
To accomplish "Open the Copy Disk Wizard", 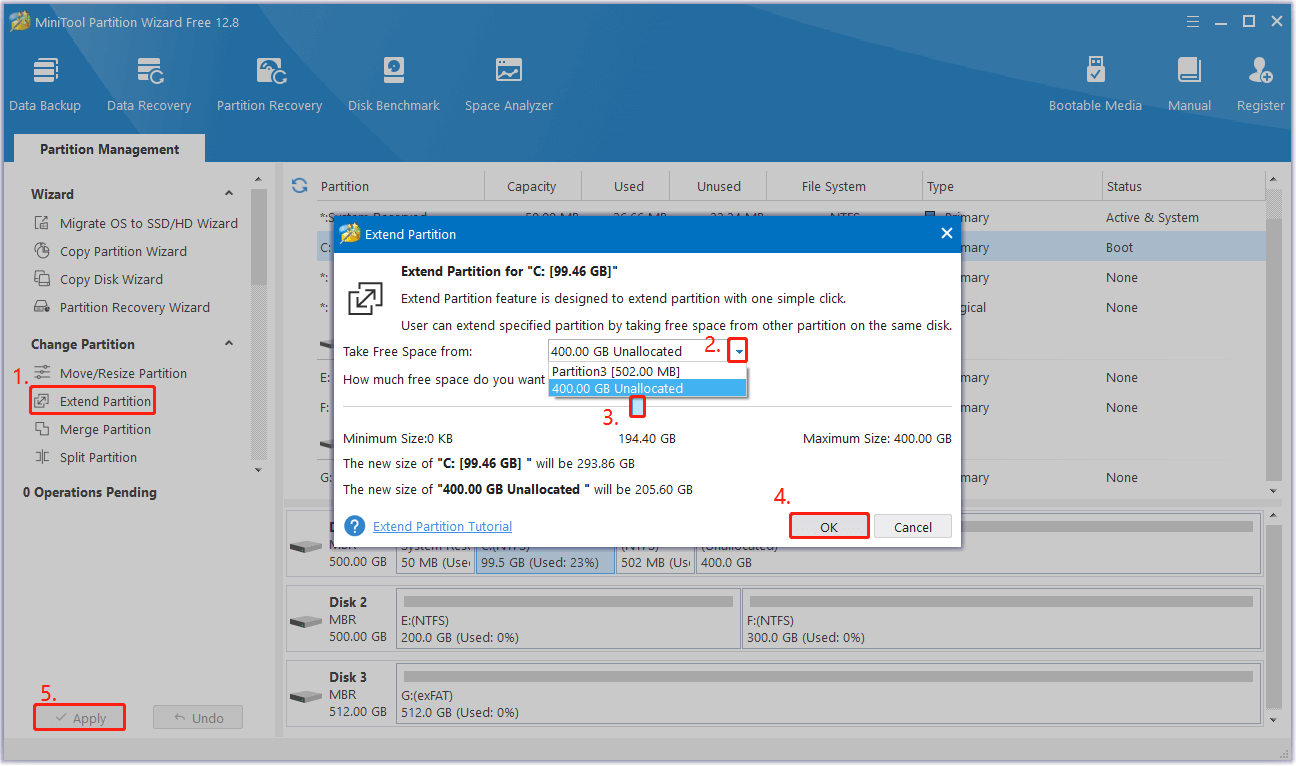I will pos(99,279).
